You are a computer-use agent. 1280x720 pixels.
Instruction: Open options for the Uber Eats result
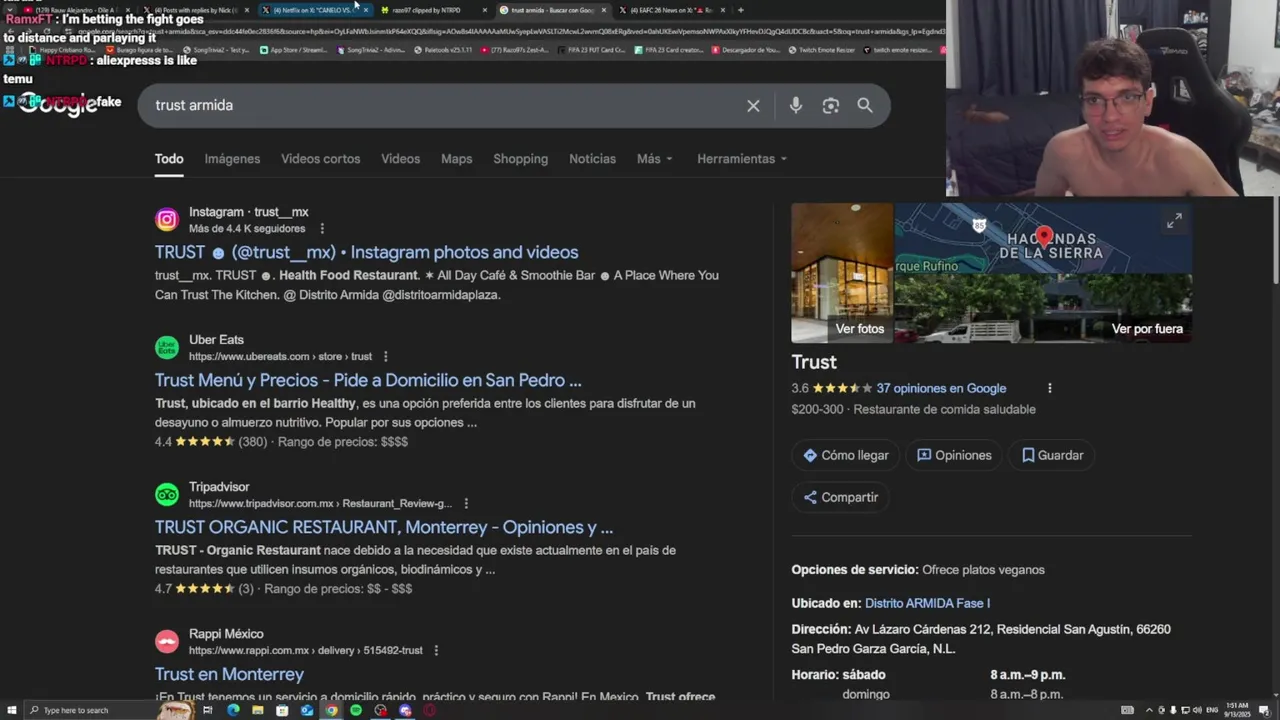pyautogui.click(x=386, y=356)
